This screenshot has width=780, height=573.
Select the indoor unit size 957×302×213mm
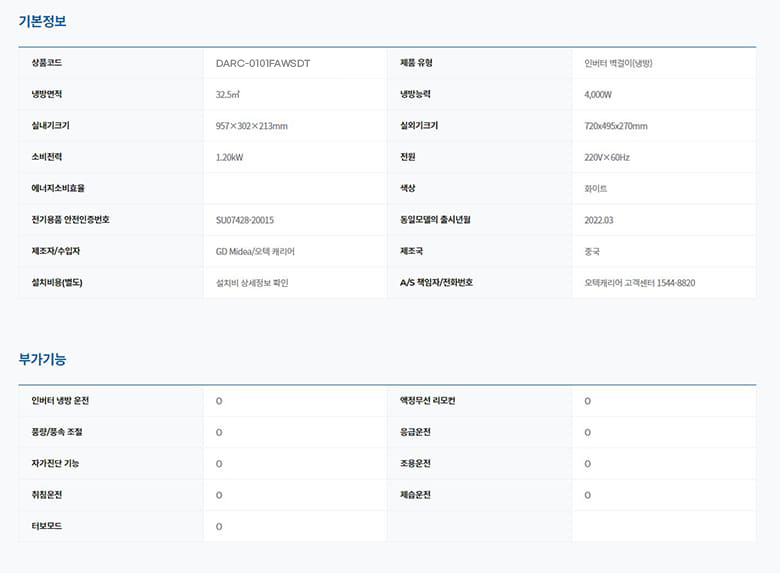252,126
